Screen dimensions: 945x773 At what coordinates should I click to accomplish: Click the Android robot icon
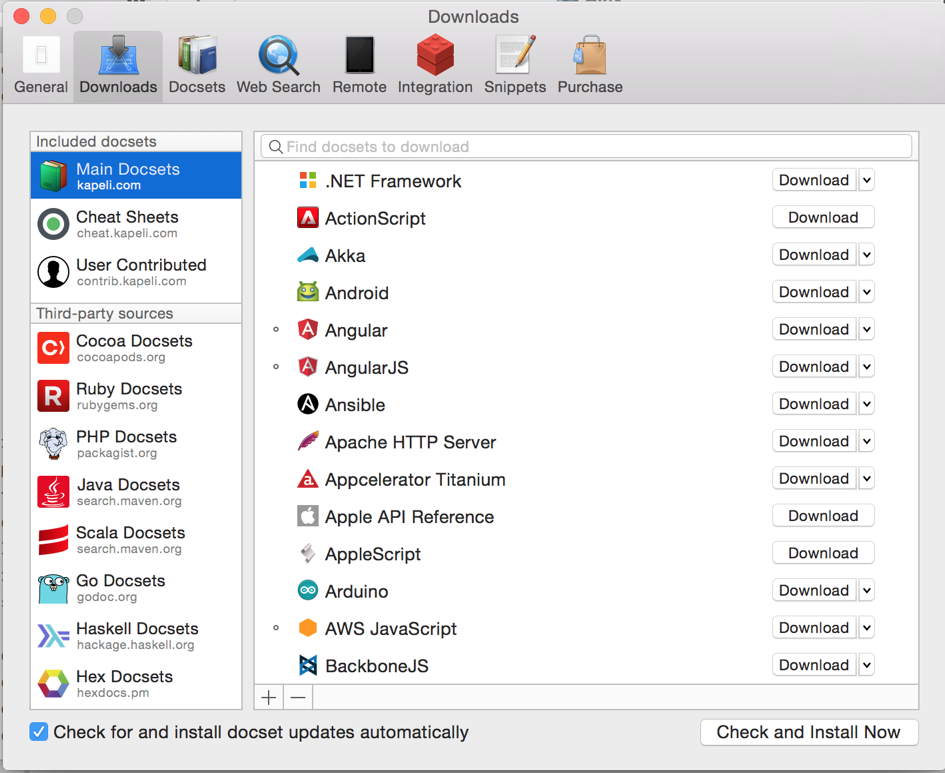(x=308, y=292)
